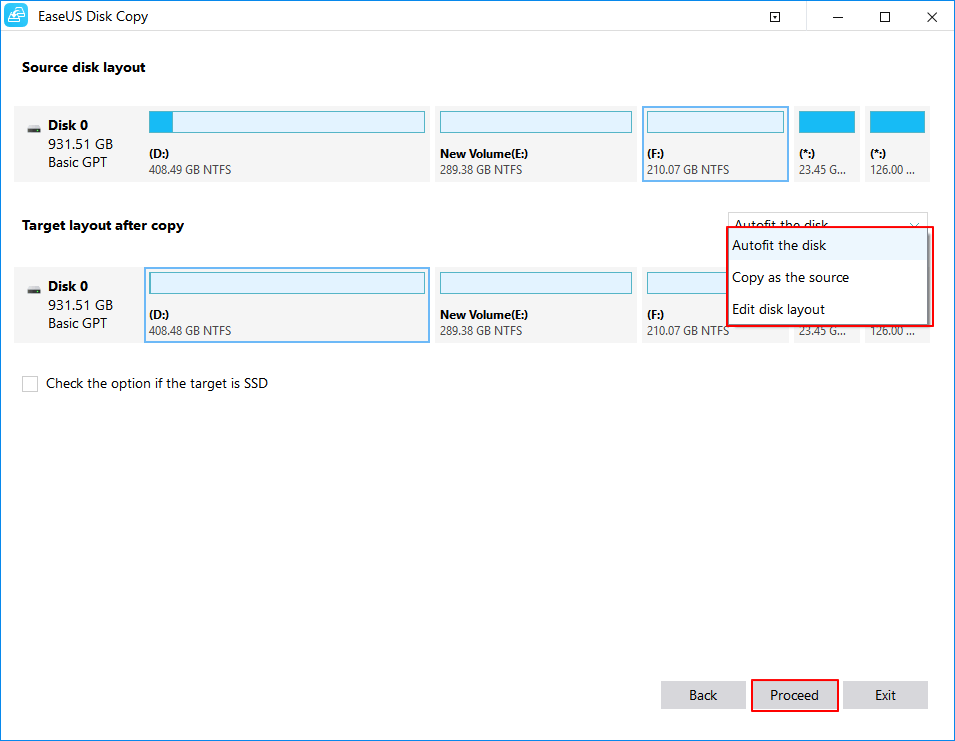Select the (D:) partition in the target layout

pyautogui.click(x=286, y=305)
